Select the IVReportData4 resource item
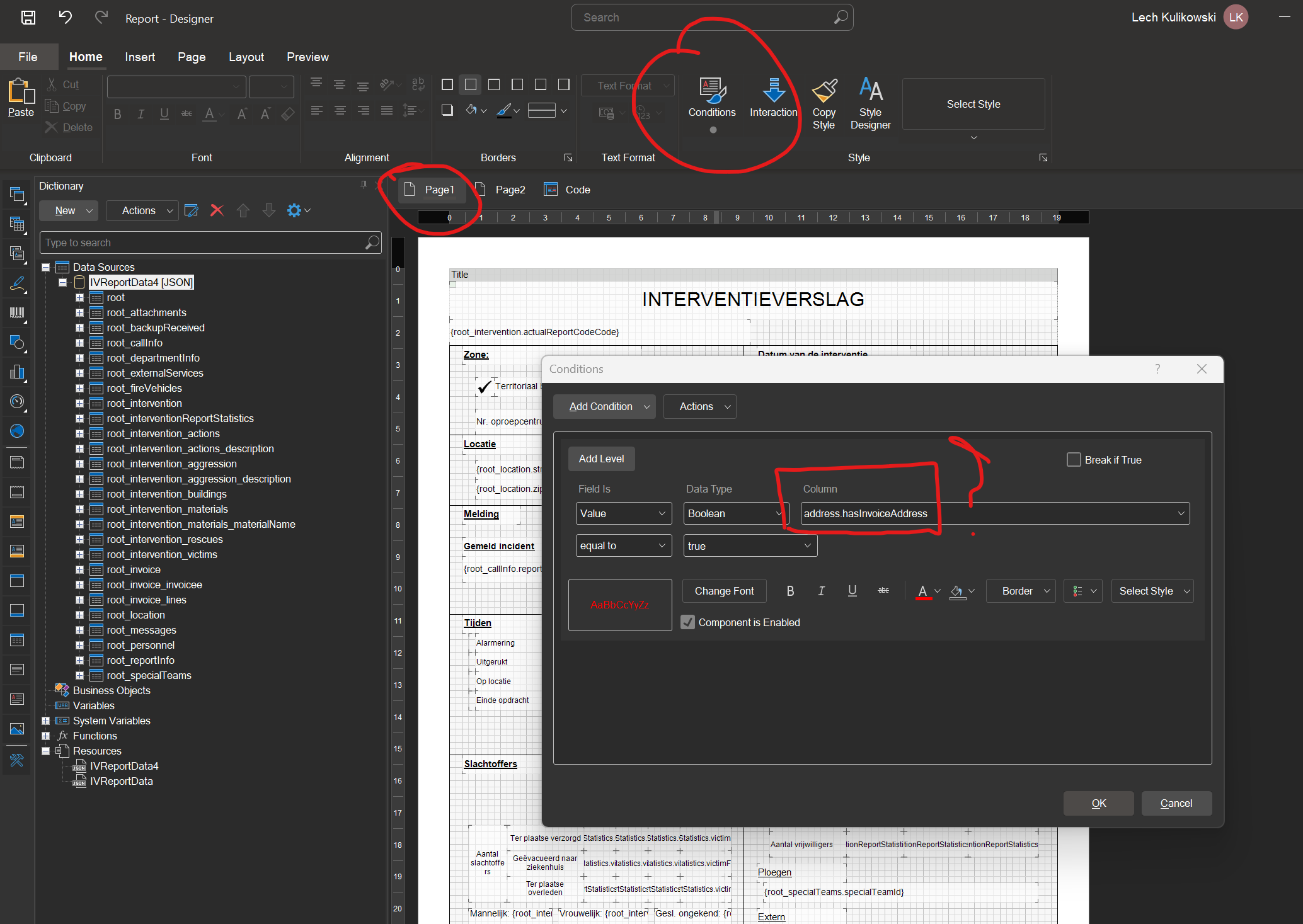This screenshot has height=924, width=1303. 123,766
